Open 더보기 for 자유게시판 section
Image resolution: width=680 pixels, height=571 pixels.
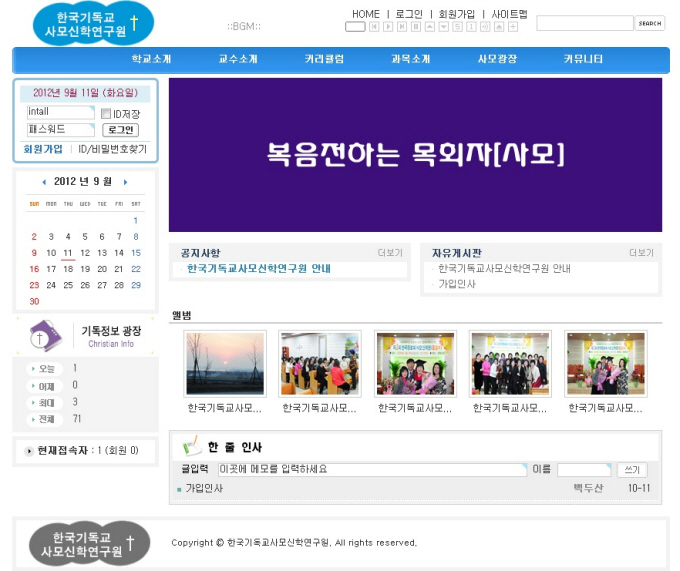(x=641, y=253)
